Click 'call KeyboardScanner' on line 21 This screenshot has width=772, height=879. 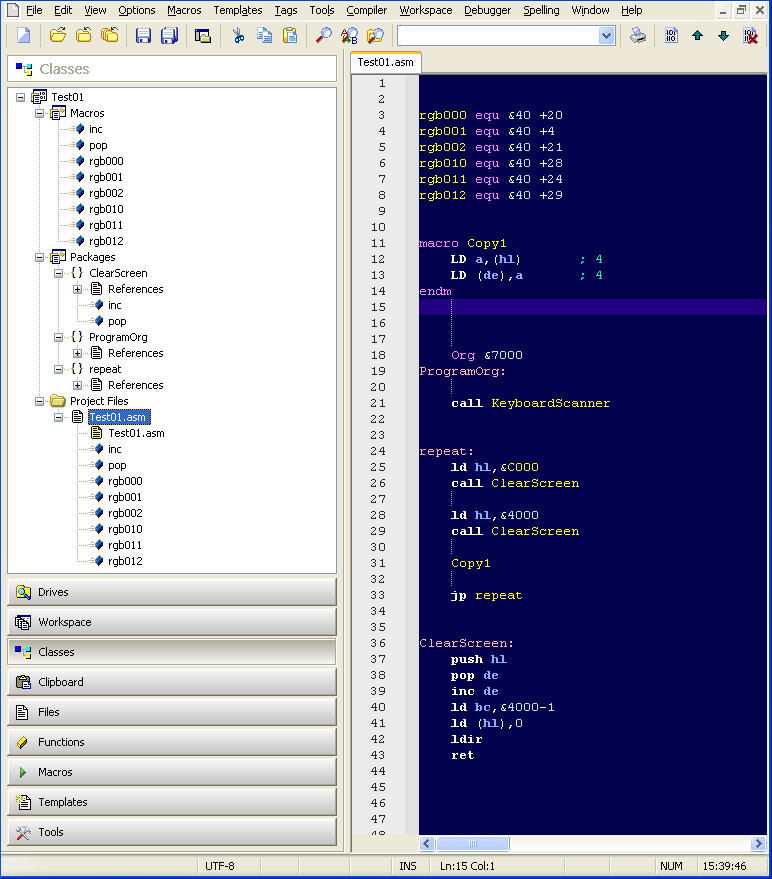coord(530,403)
